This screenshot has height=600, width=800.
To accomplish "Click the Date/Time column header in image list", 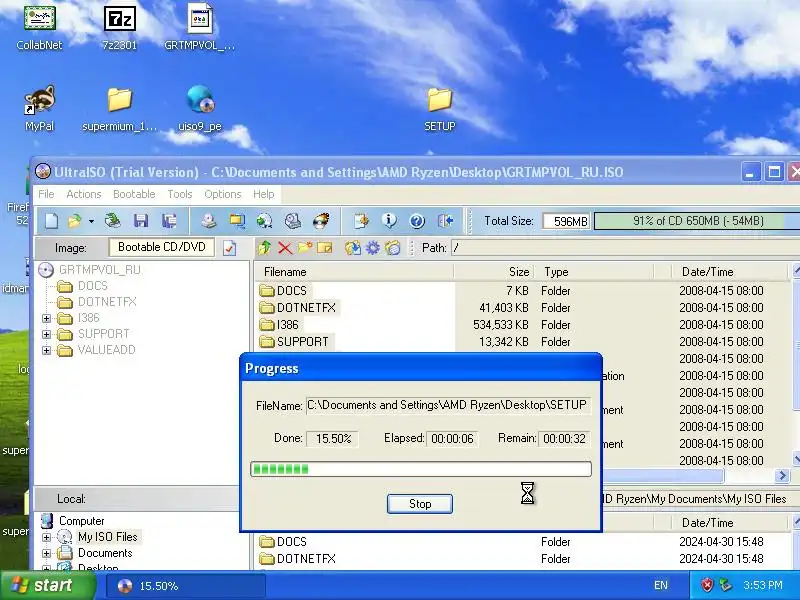I will tap(730, 272).
